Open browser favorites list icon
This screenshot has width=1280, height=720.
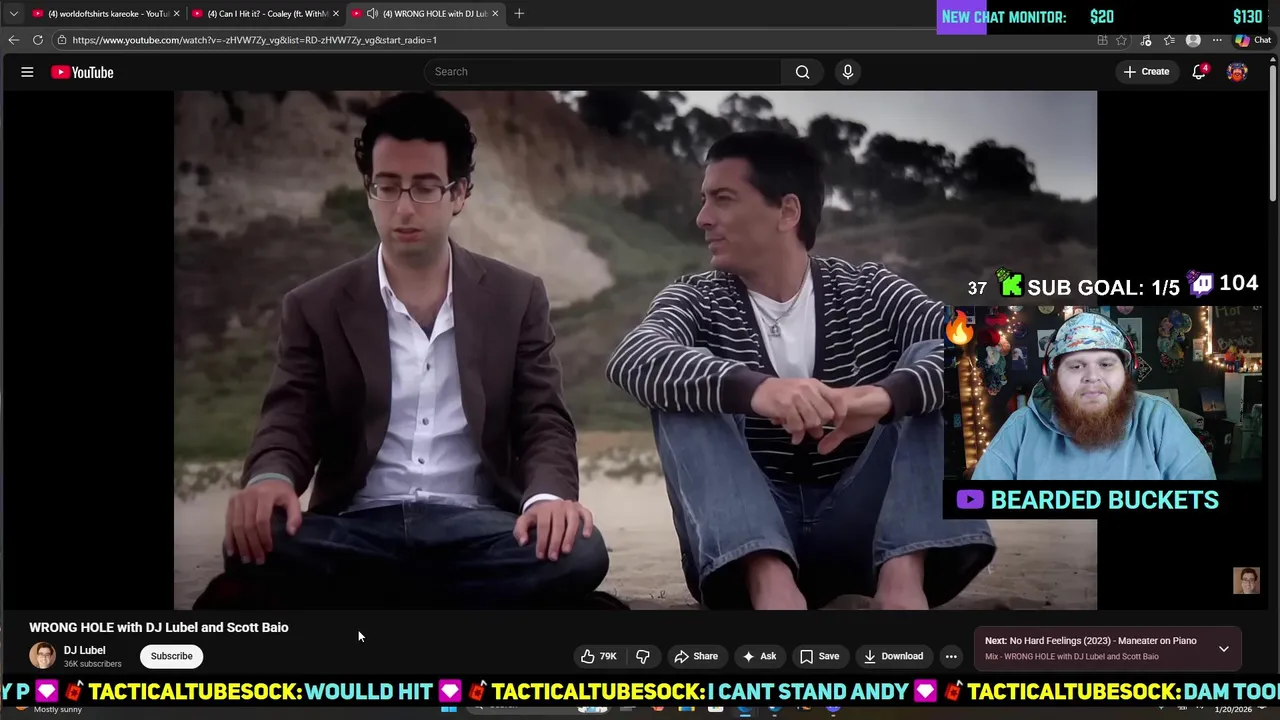tap(1169, 40)
